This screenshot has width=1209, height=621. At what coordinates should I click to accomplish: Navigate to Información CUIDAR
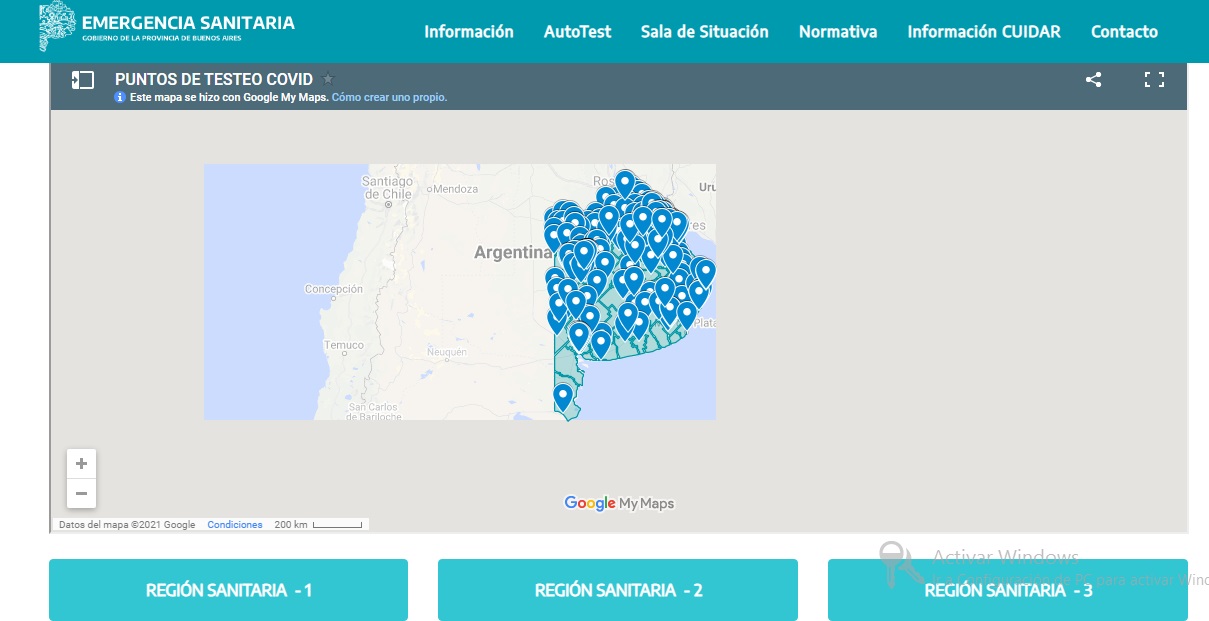coord(983,32)
